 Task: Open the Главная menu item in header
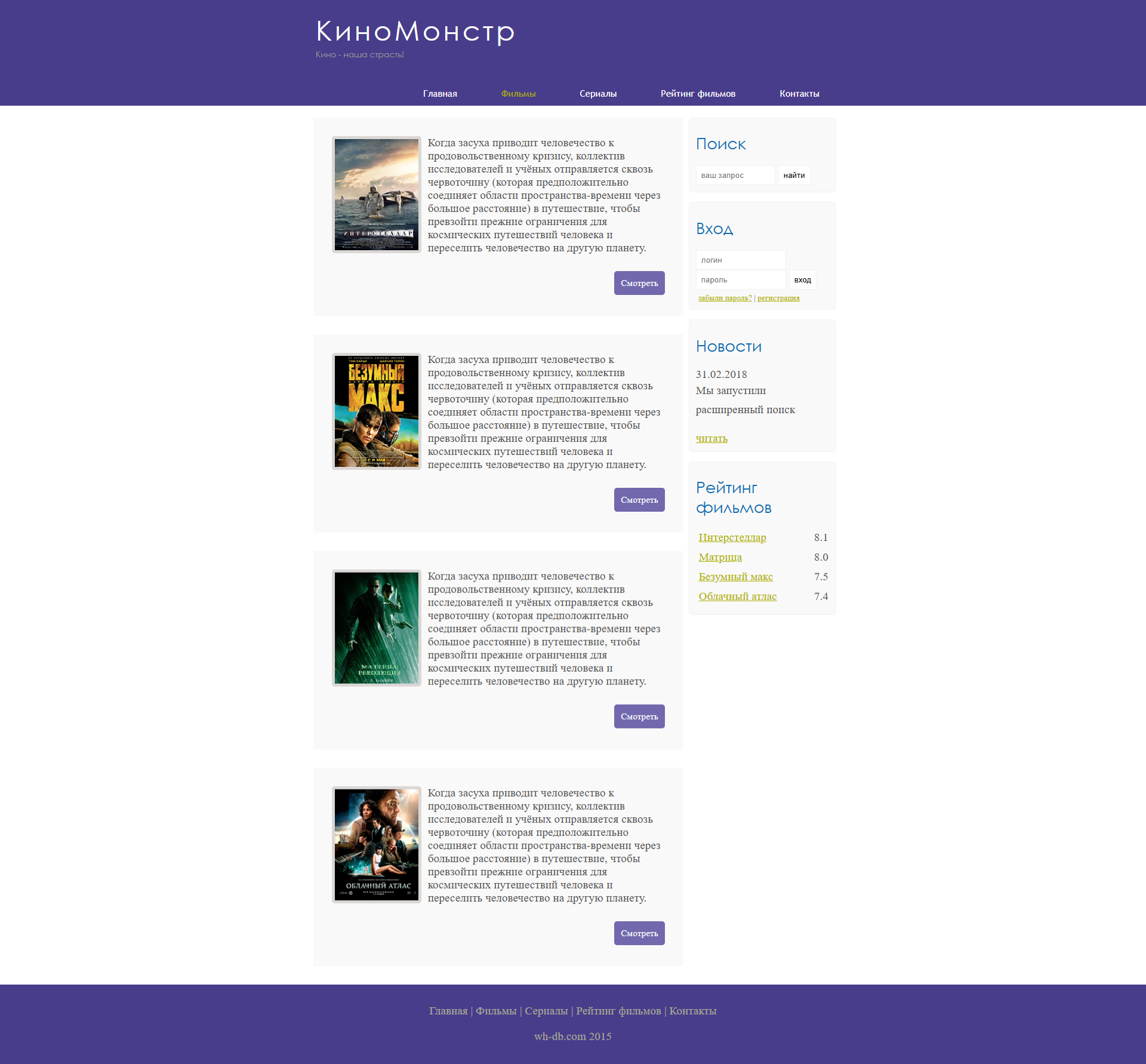pos(440,94)
